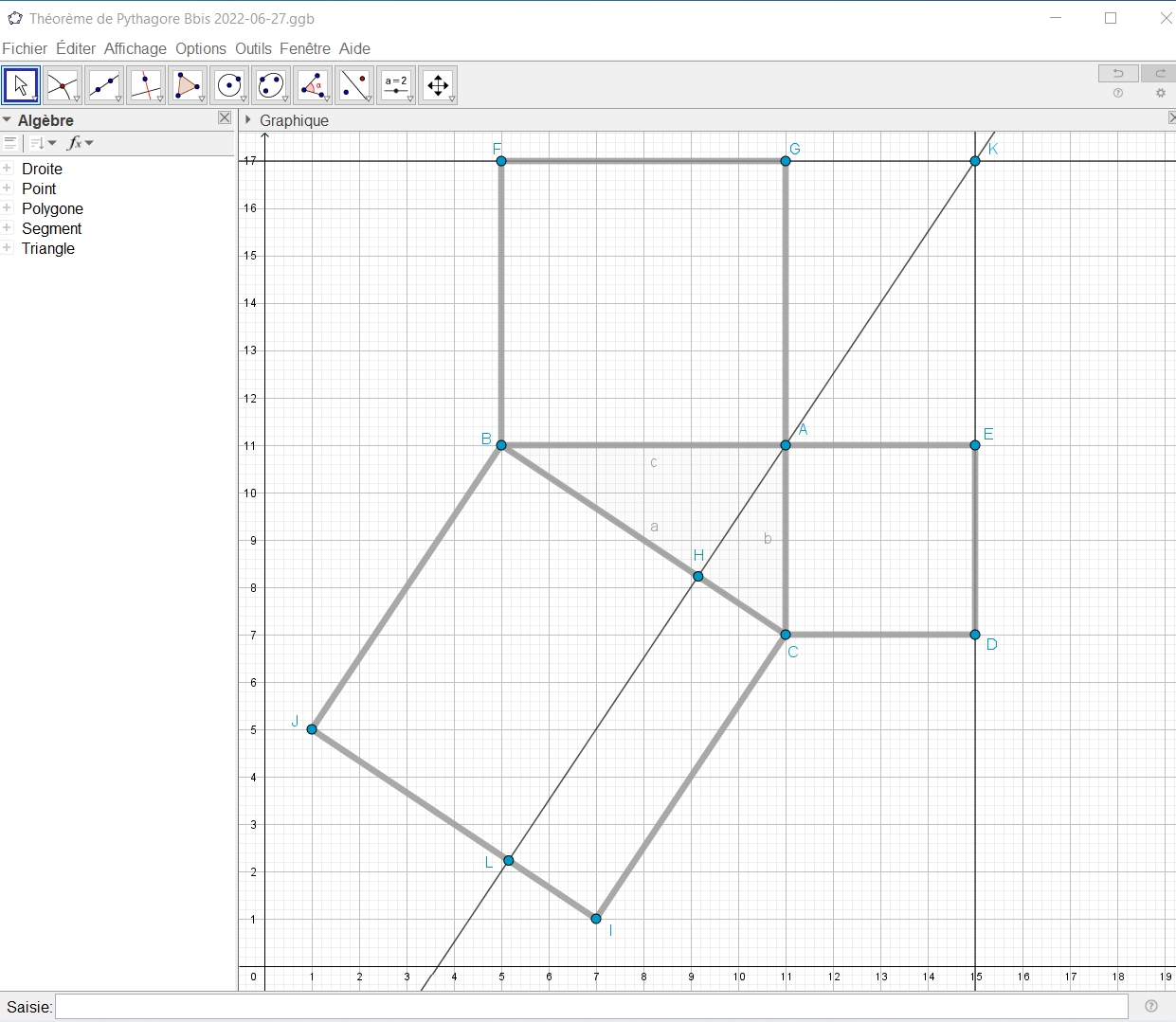Expand the Graphique style bar triangle

point(248,119)
